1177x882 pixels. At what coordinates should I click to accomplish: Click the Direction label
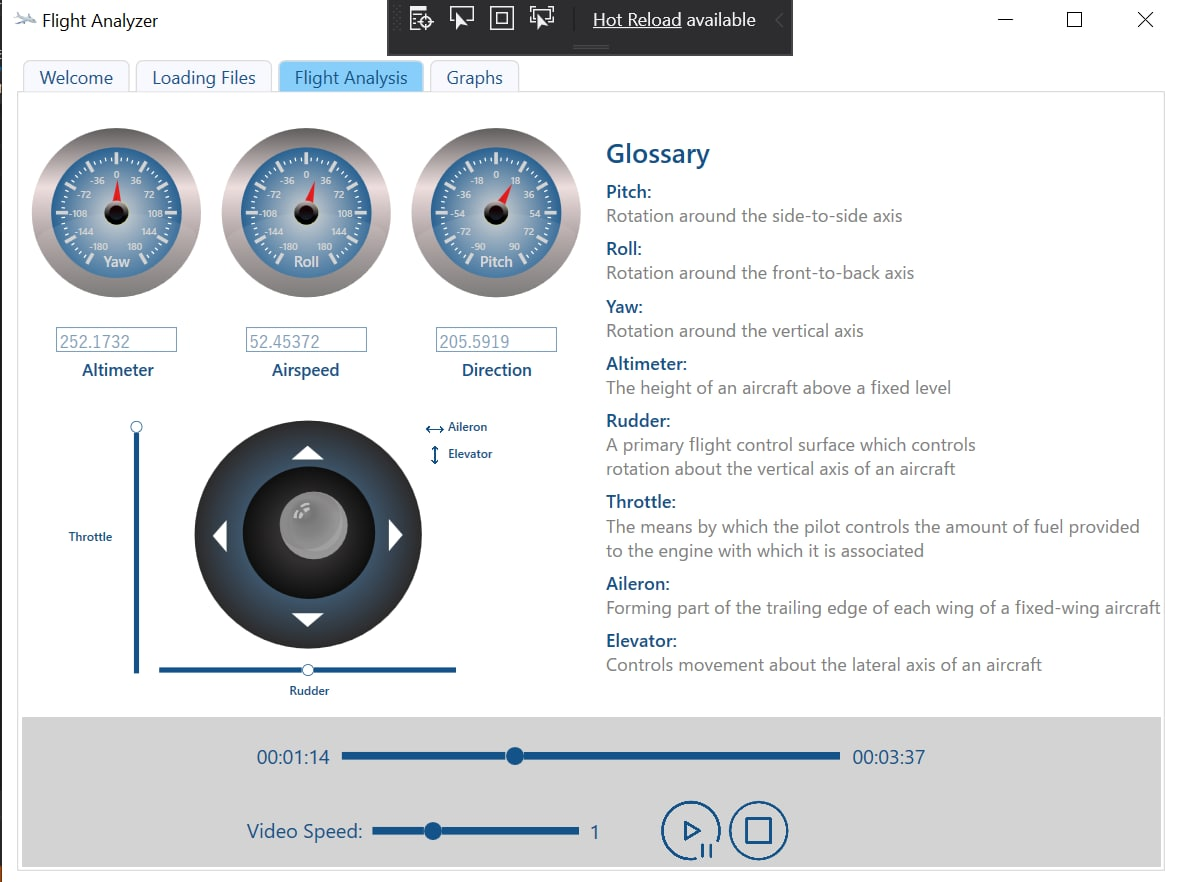(496, 370)
